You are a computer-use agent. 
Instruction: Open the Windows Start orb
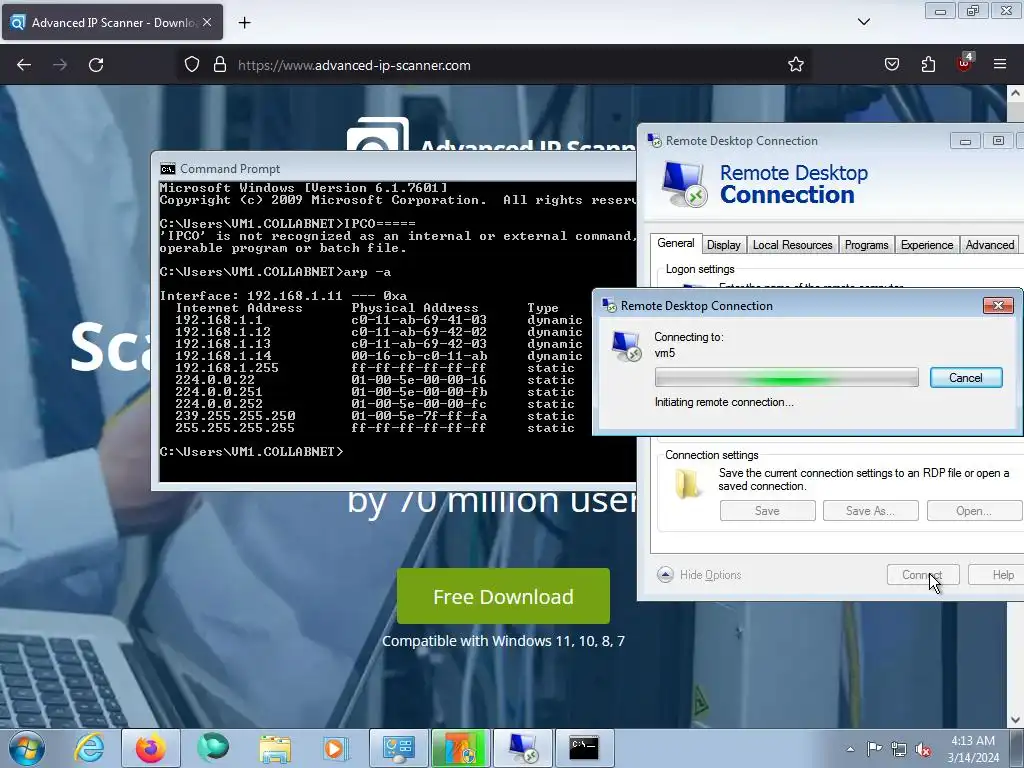(x=26, y=748)
